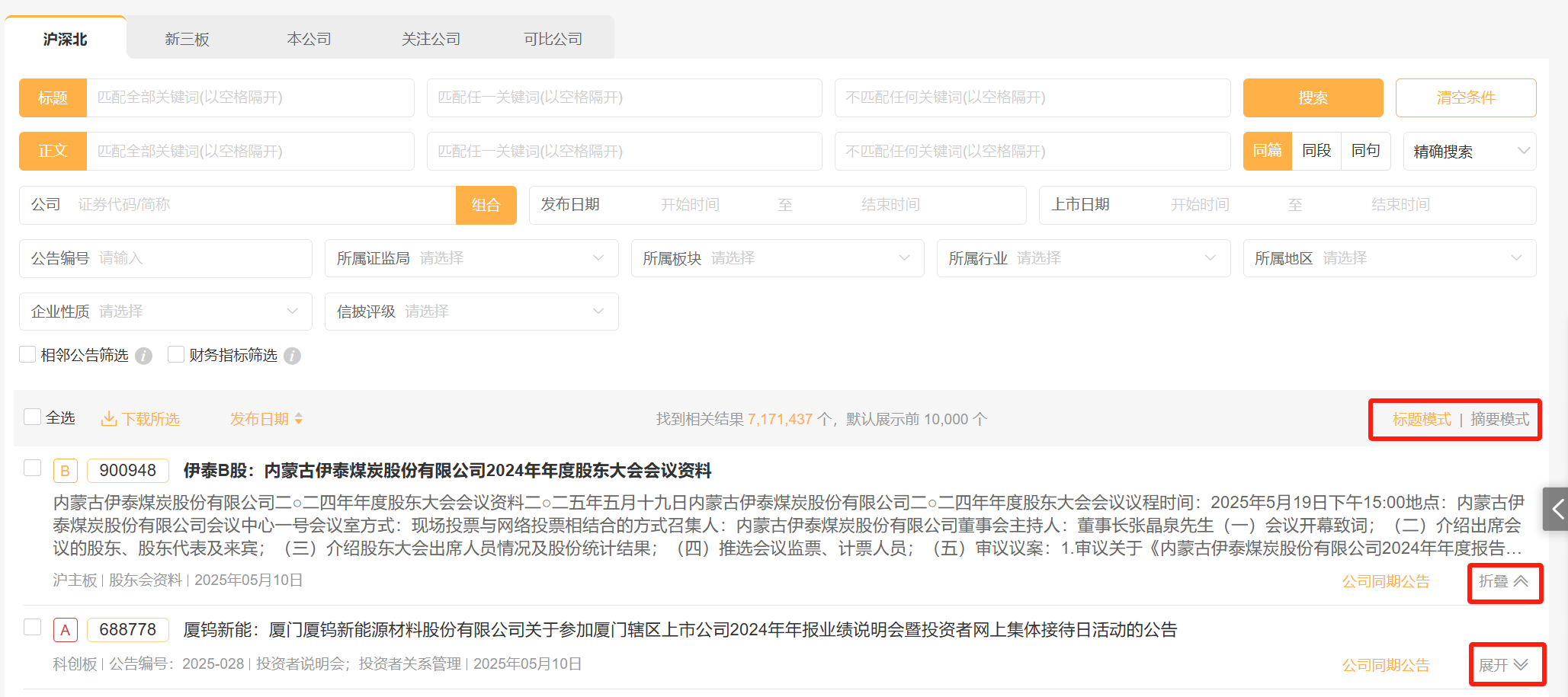Click the 清空条件 button
This screenshot has width=1568, height=697.
coord(1466,98)
